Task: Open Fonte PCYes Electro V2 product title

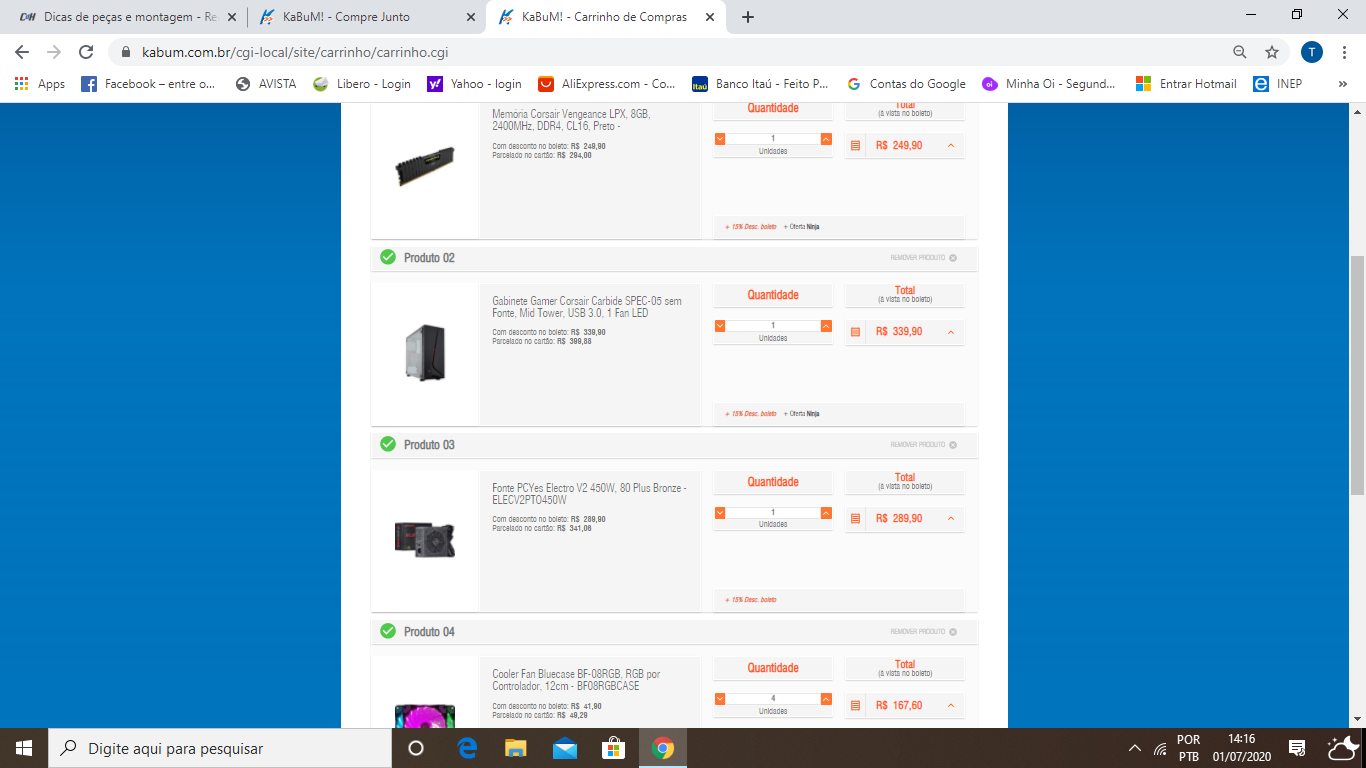Action: point(589,494)
